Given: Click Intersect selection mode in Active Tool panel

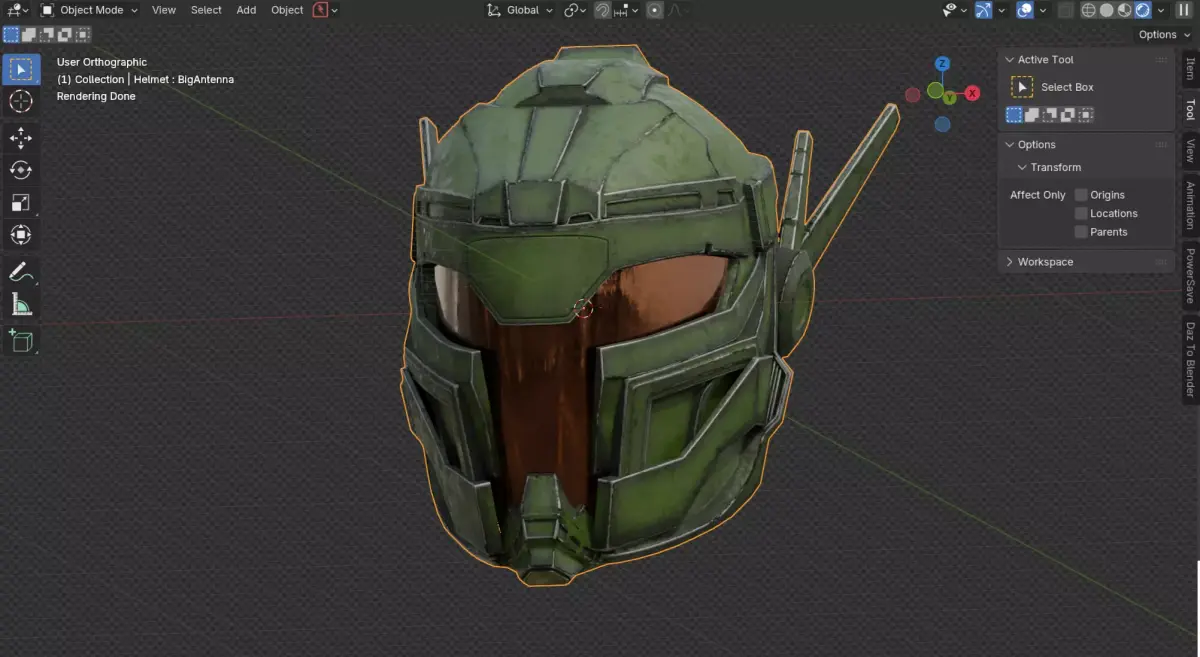Looking at the screenshot, I should 1084,115.
